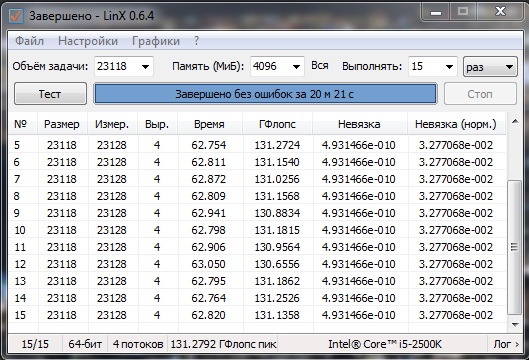Viewport: 529px width, 360px height.
Task: Expand the Память (МиБ) dropdown
Action: point(296,66)
